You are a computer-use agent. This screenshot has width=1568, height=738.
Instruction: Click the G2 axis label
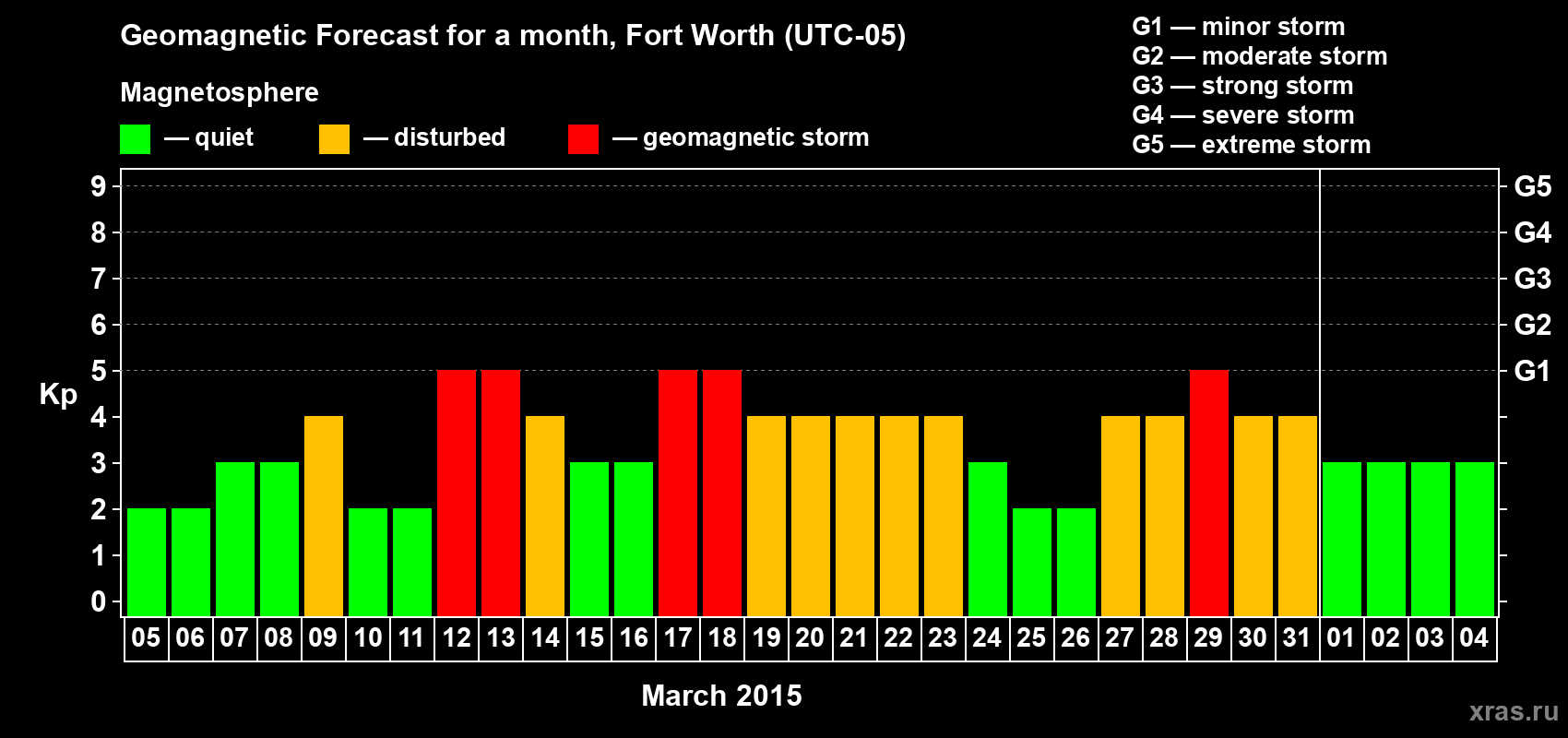1533,325
